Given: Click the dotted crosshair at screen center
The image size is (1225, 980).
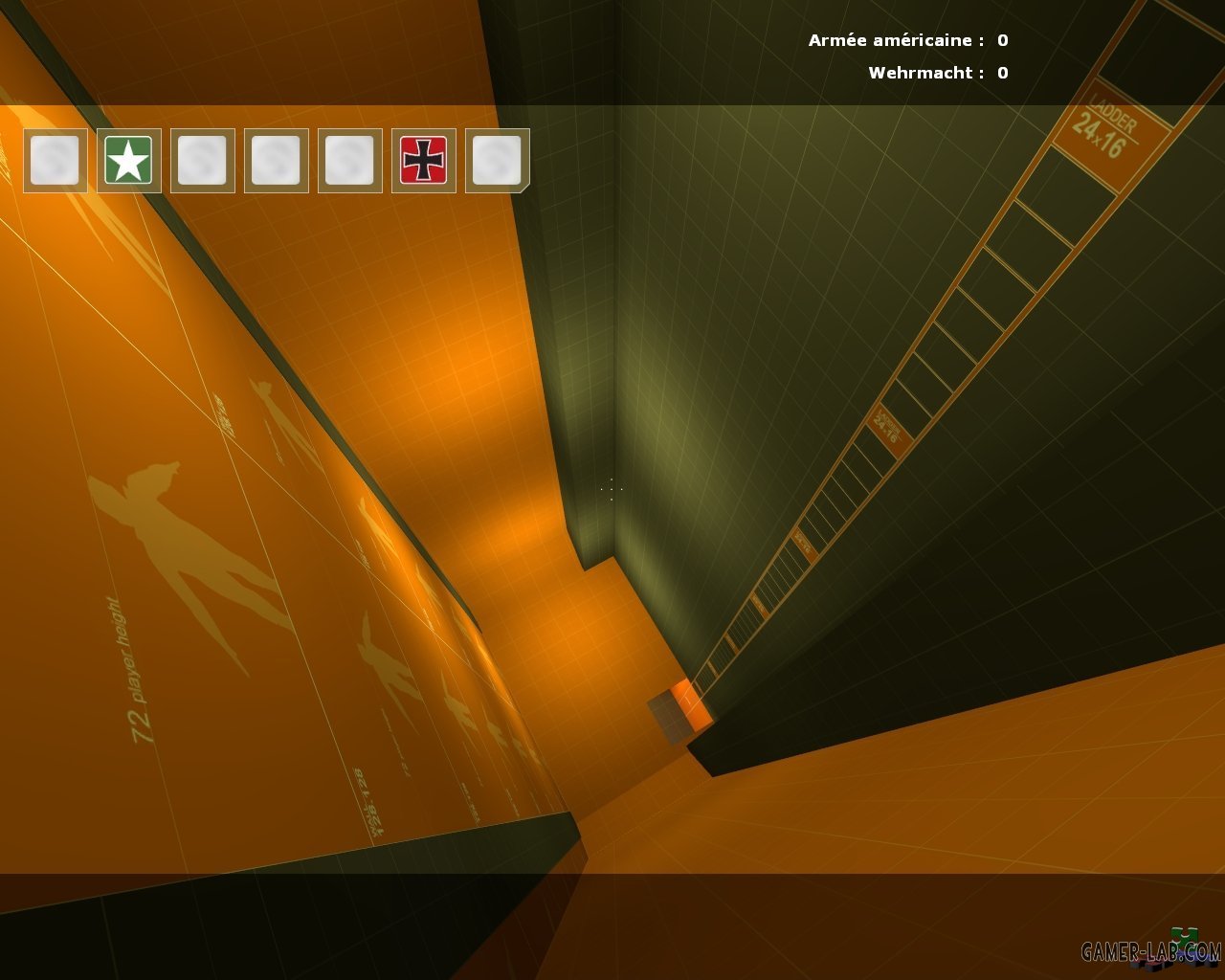Looking at the screenshot, I should pyautogui.click(x=612, y=489).
